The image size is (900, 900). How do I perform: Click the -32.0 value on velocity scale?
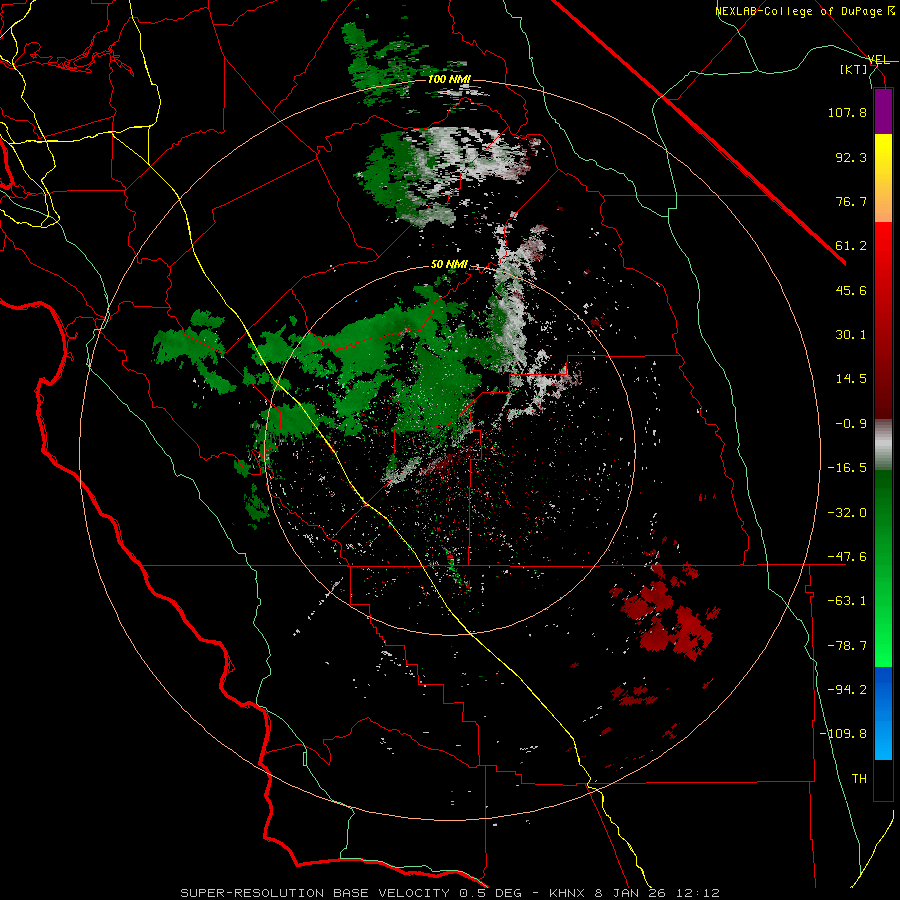coord(847,513)
